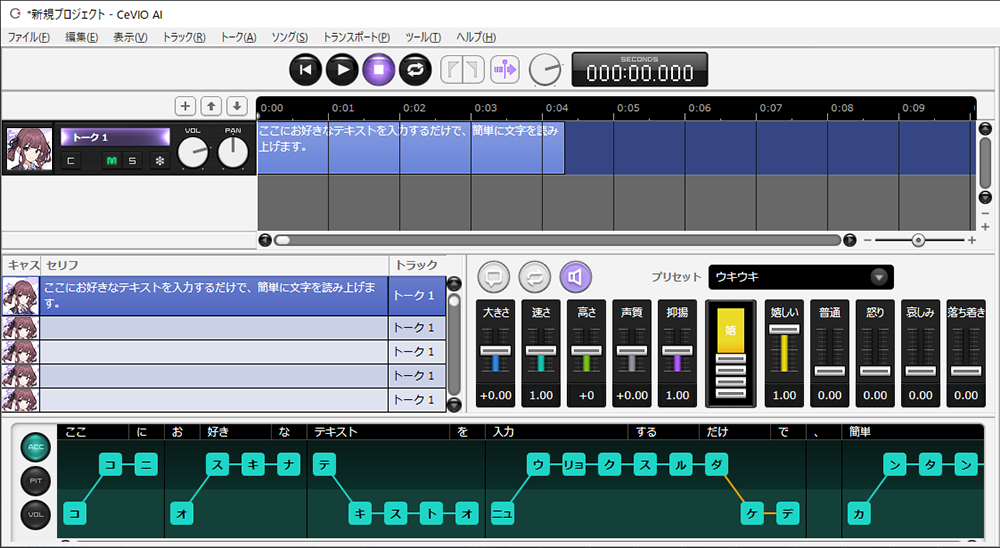
Task: Click the ダ accent node
Action: (716, 464)
